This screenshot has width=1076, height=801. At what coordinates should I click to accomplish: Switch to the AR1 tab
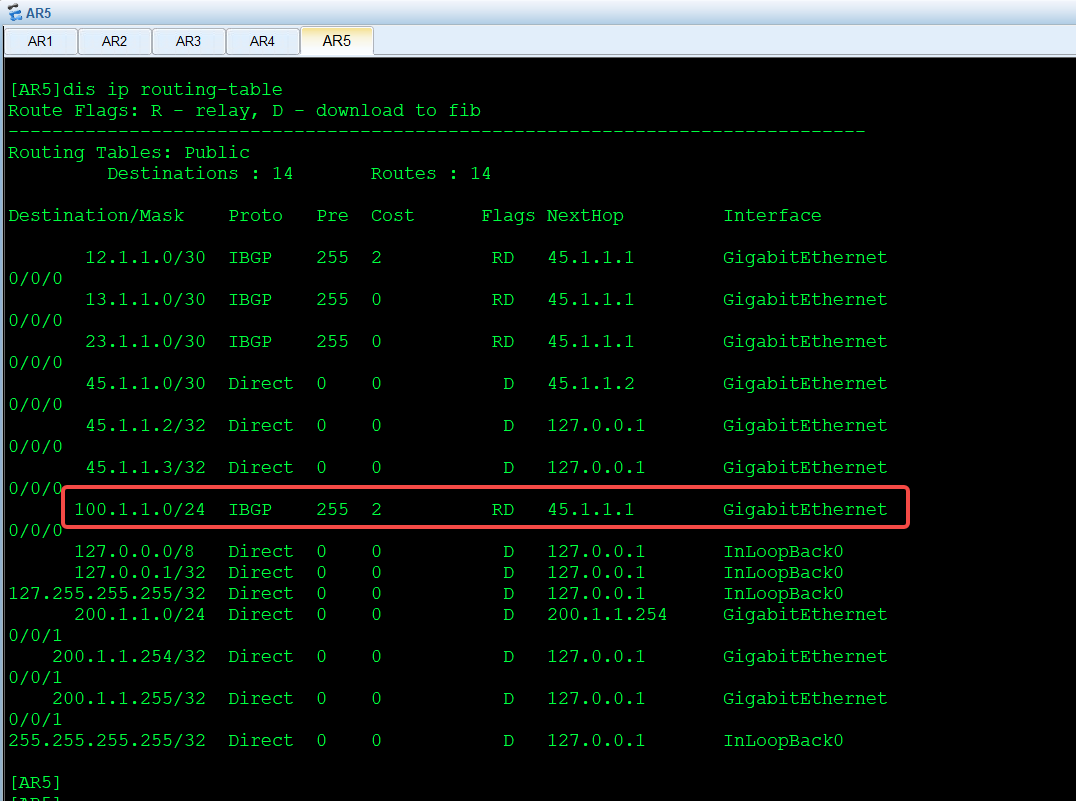(40, 41)
